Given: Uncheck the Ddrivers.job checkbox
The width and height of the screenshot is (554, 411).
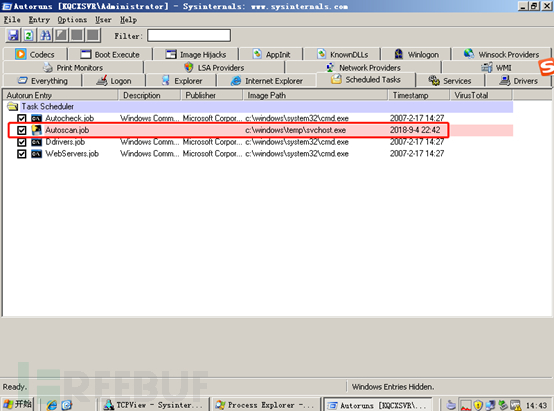Looking at the screenshot, I should click(x=22, y=142).
